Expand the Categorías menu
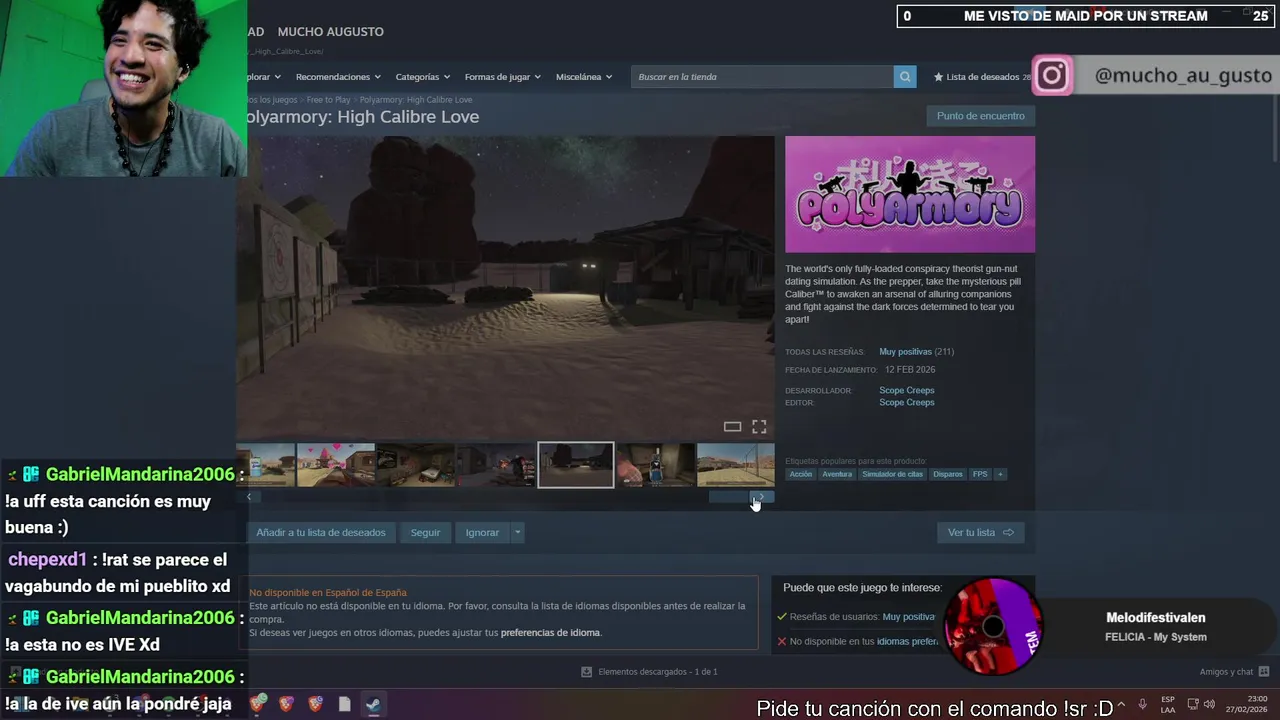This screenshot has height=720, width=1280. click(422, 77)
